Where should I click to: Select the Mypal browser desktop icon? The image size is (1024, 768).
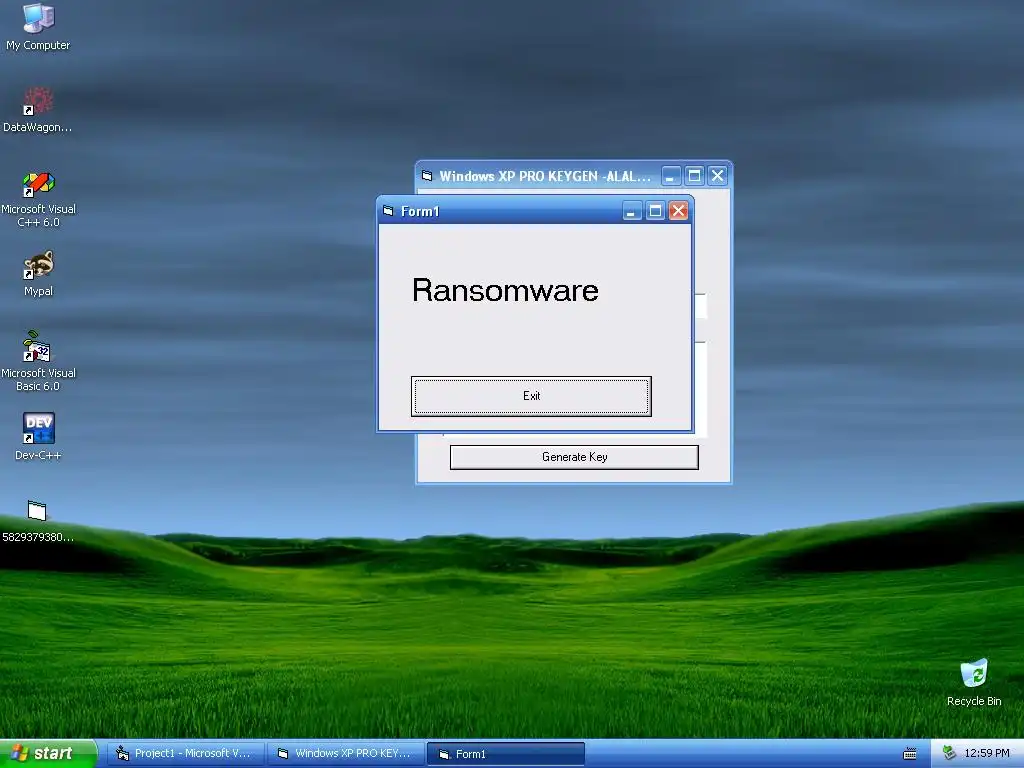point(38,274)
